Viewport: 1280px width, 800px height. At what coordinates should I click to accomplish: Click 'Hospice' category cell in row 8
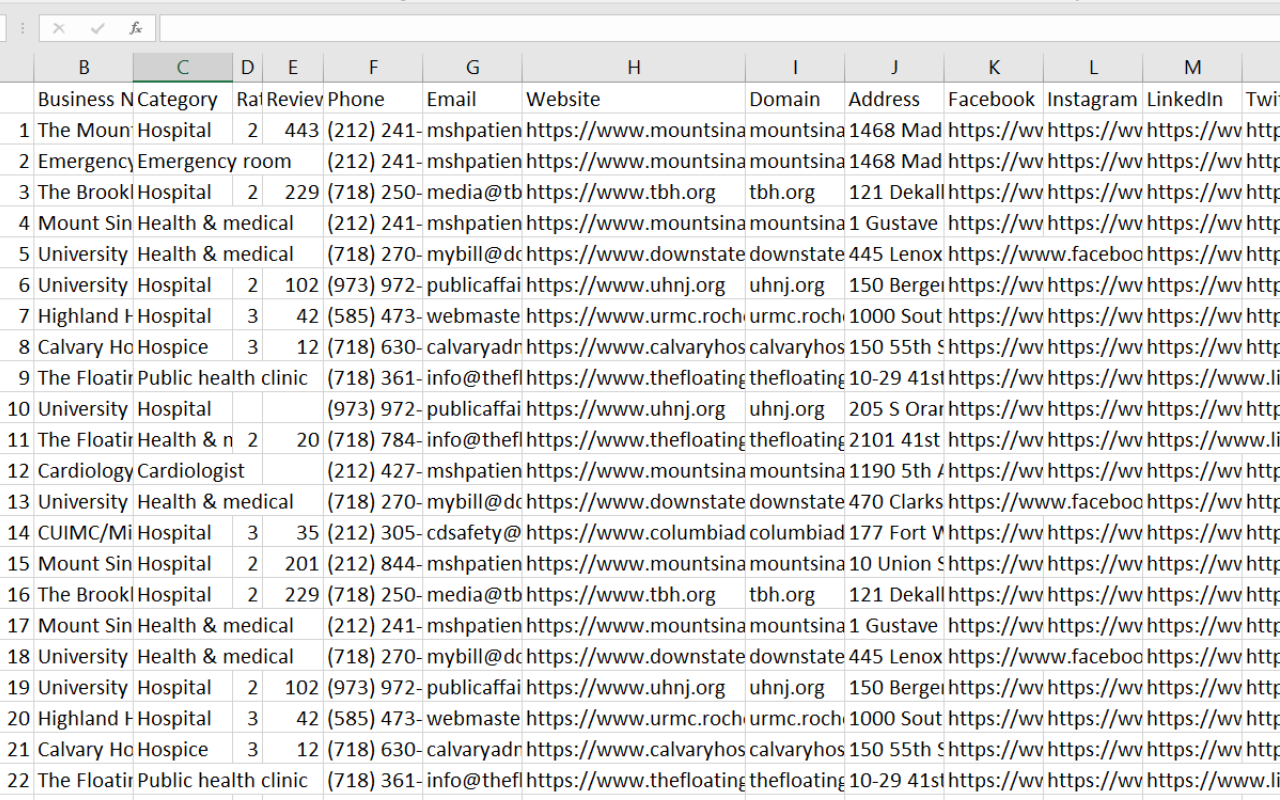pyautogui.click(x=183, y=347)
